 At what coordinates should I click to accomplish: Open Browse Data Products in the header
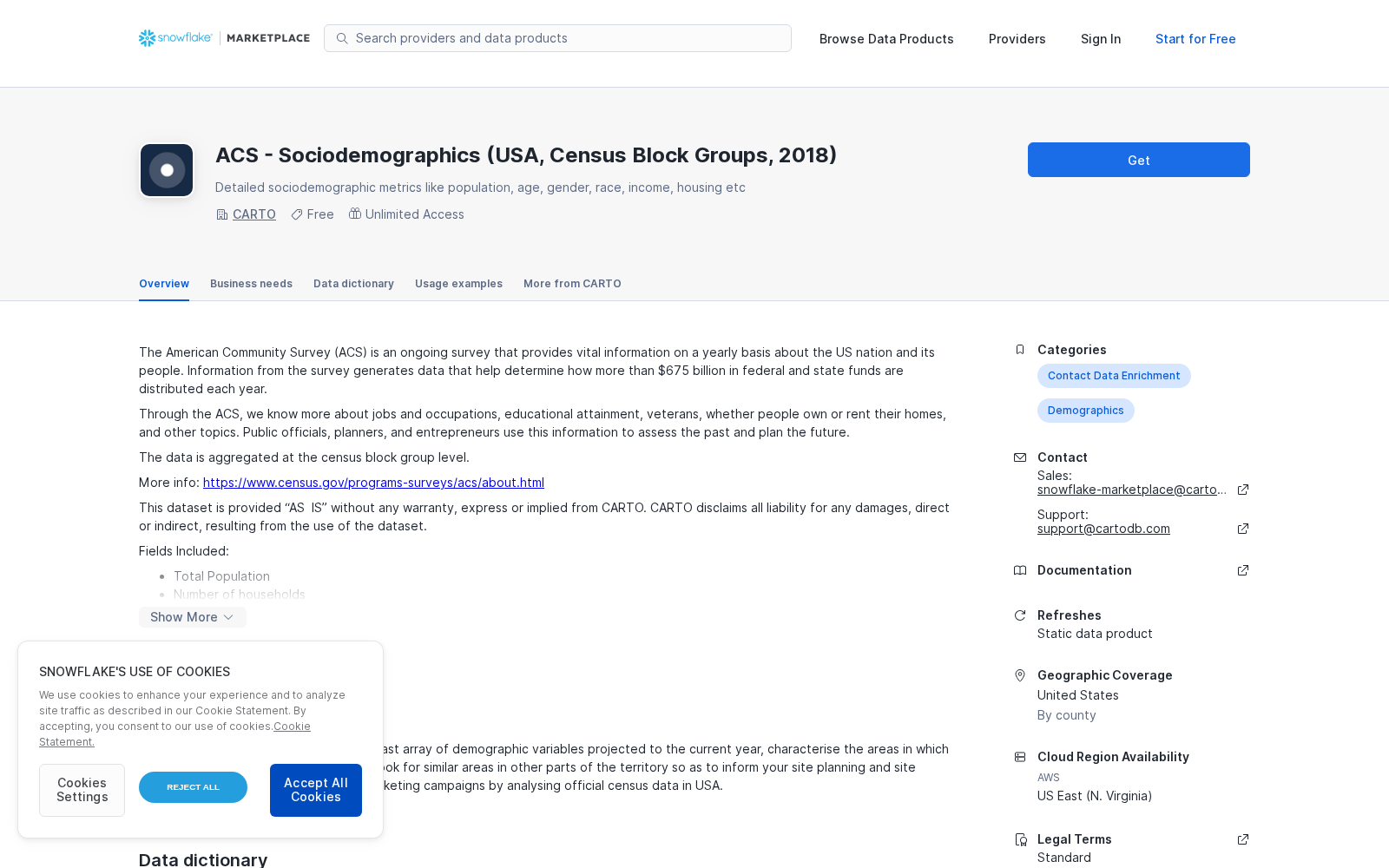click(x=886, y=39)
